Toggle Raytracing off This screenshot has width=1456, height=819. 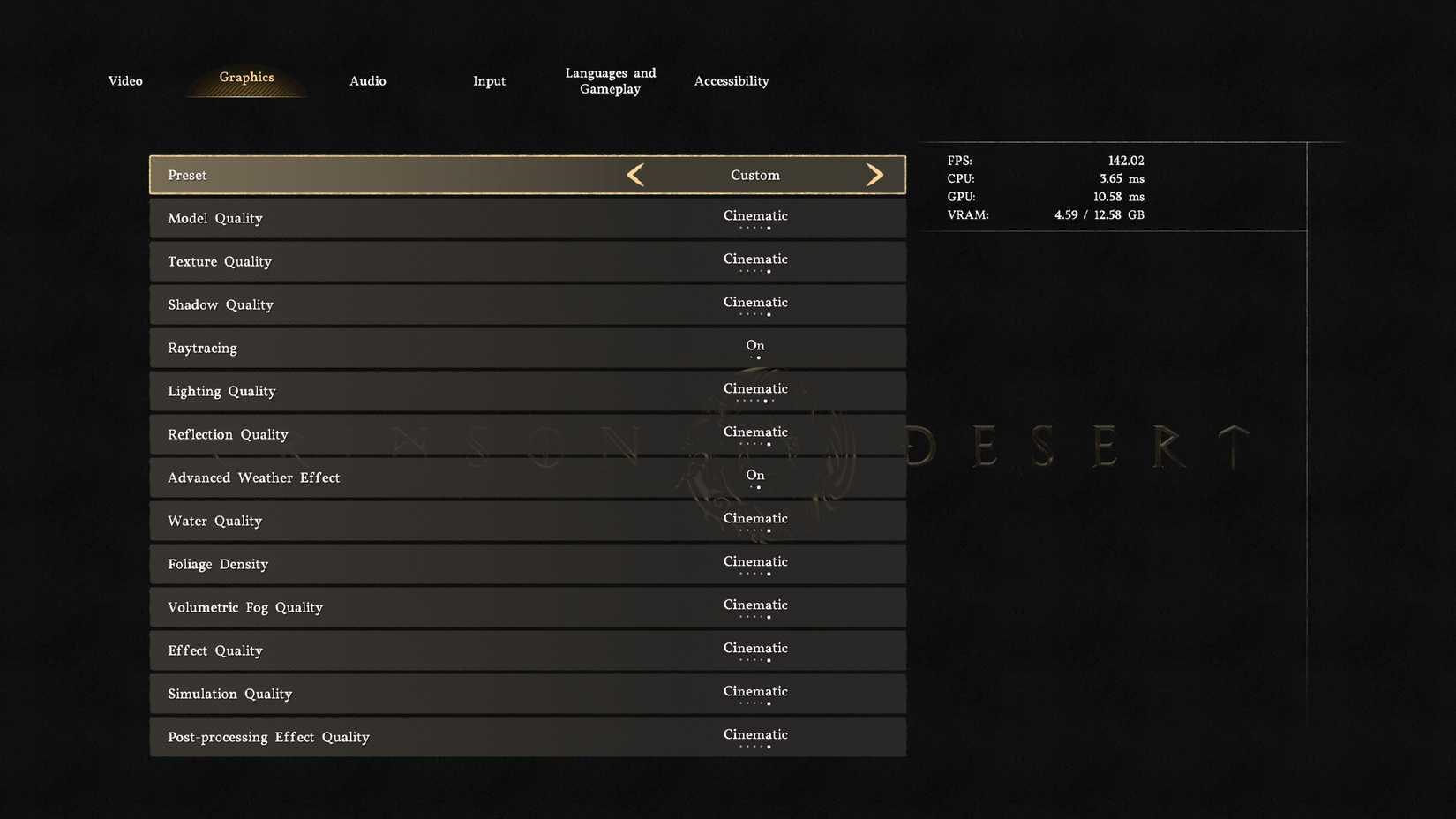coord(754,348)
